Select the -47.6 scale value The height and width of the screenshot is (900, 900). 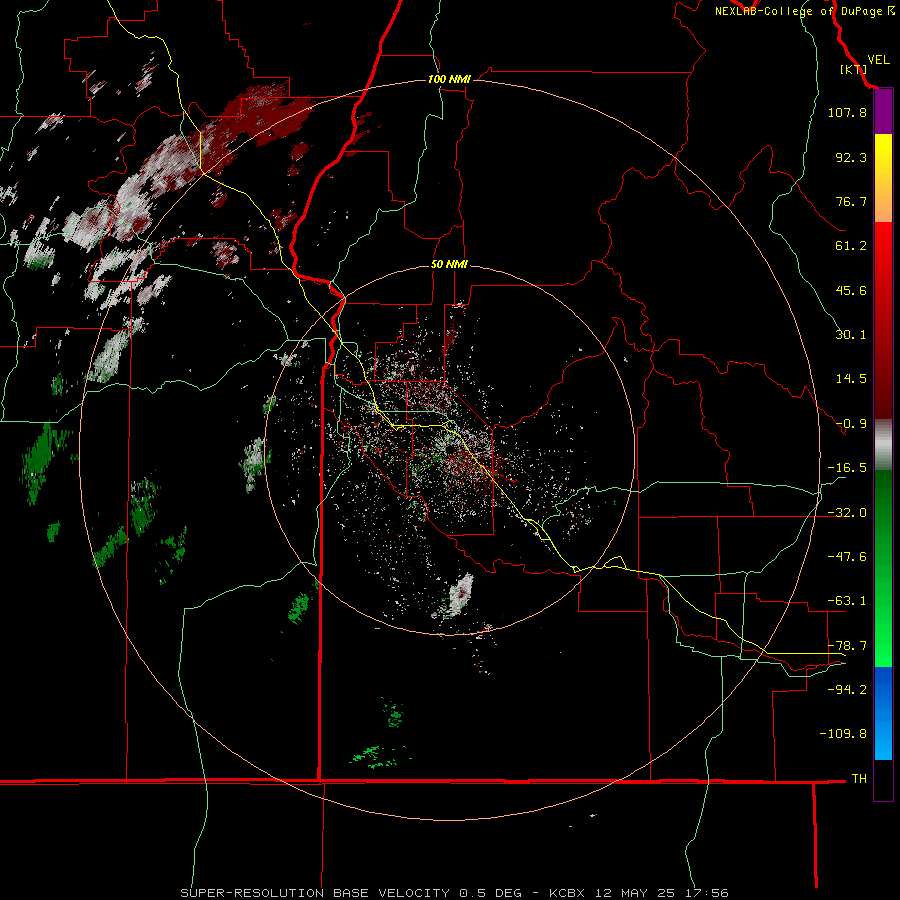(847, 557)
